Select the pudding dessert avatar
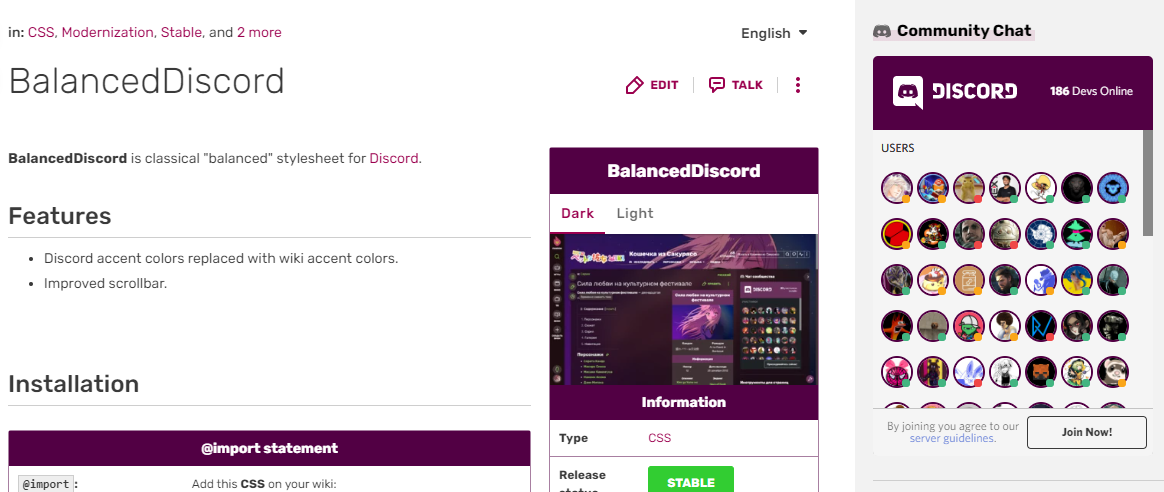 pyautogui.click(x=932, y=280)
